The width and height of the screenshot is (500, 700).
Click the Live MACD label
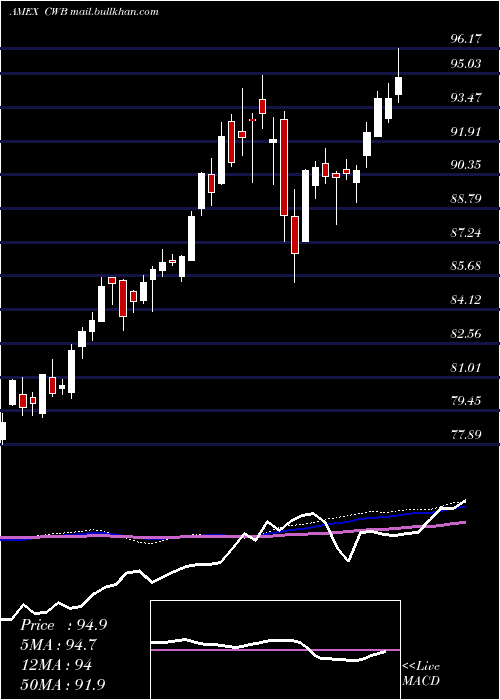coord(421,674)
